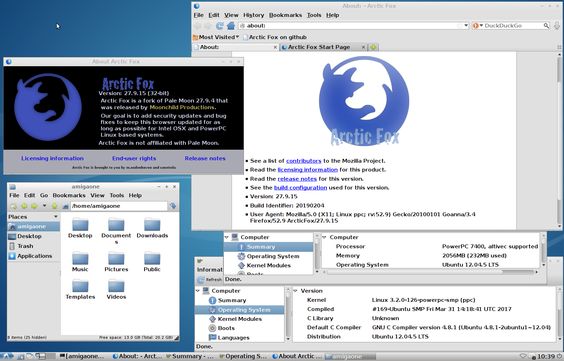This screenshot has width=564, height=361.
Task: Click 'Licensing information' in About Arctic Fox dialog
Action: (53, 158)
